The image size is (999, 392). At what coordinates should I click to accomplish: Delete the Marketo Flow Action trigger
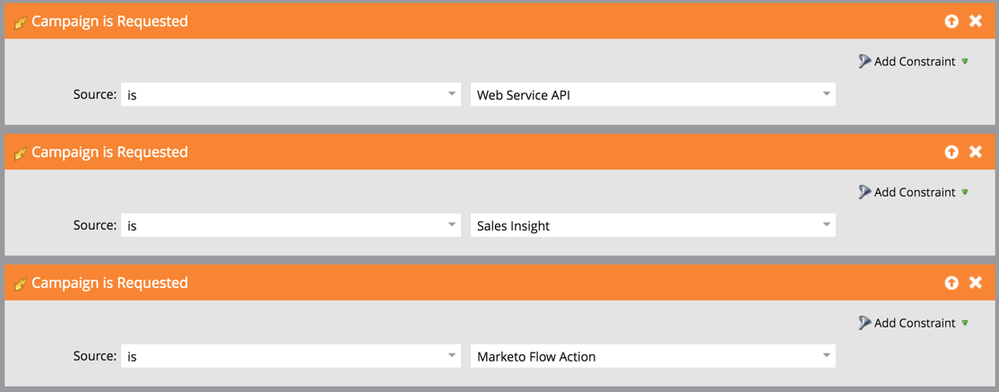(x=975, y=283)
